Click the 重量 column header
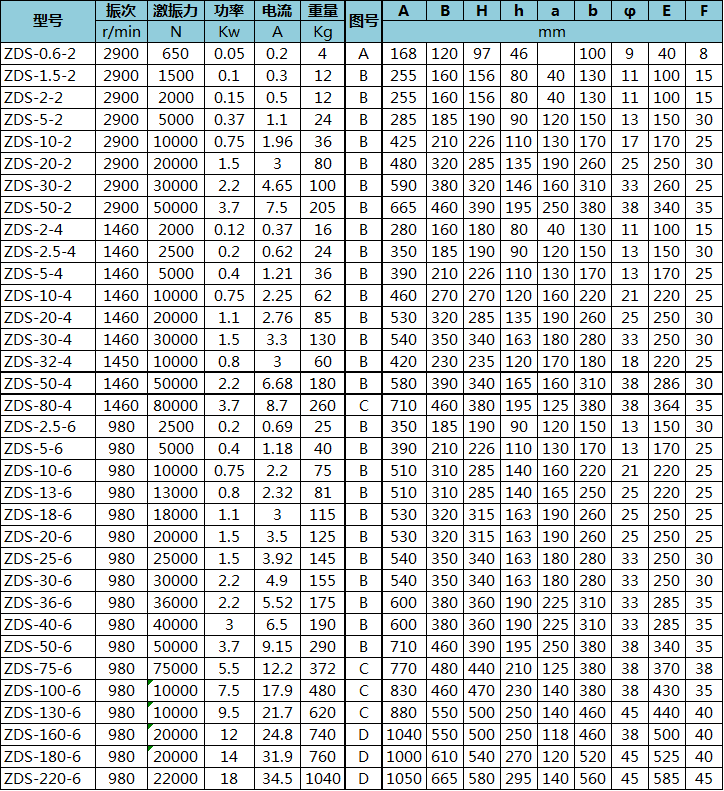 click(322, 11)
